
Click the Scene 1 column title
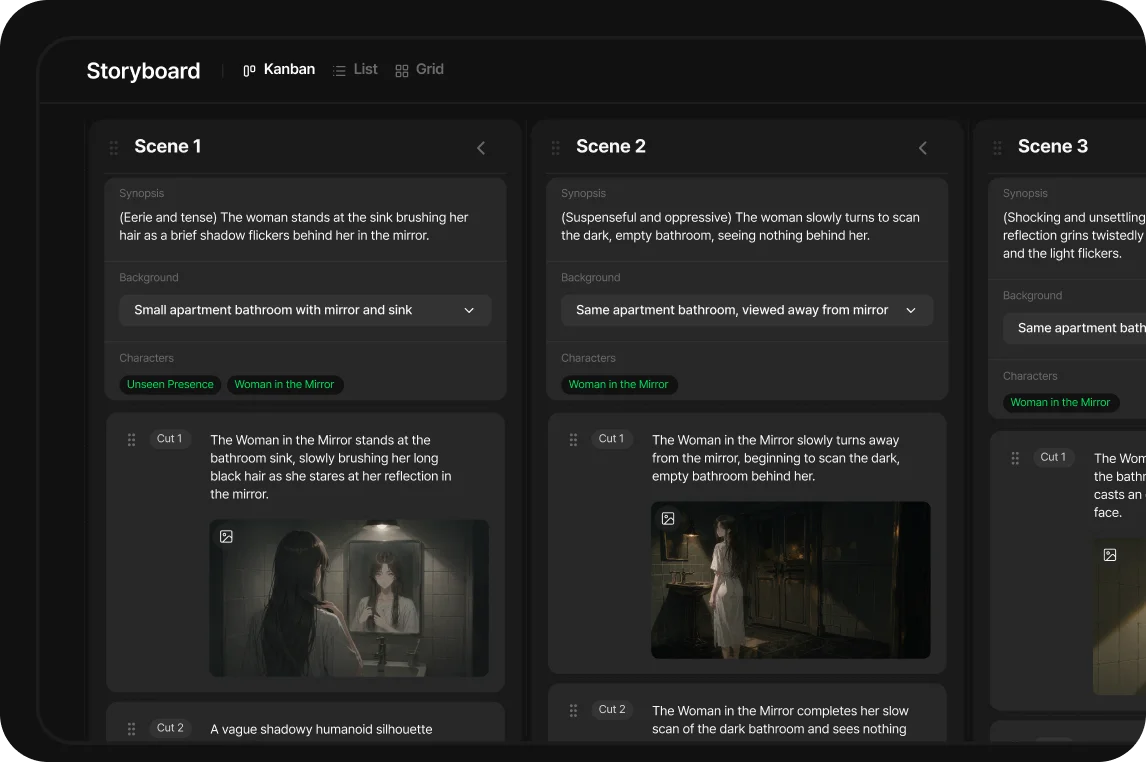(x=167, y=147)
